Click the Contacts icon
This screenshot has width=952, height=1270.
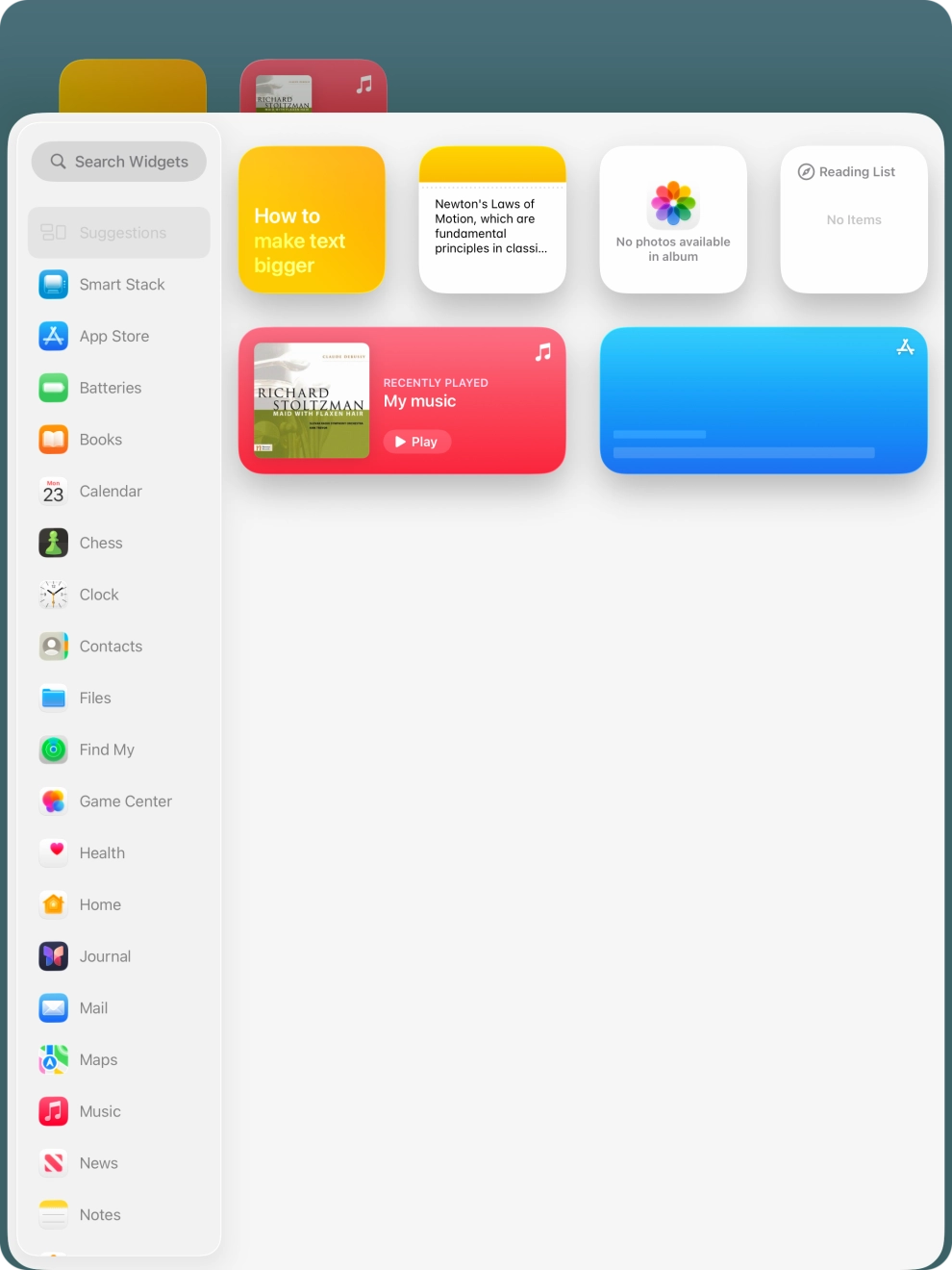coord(54,647)
